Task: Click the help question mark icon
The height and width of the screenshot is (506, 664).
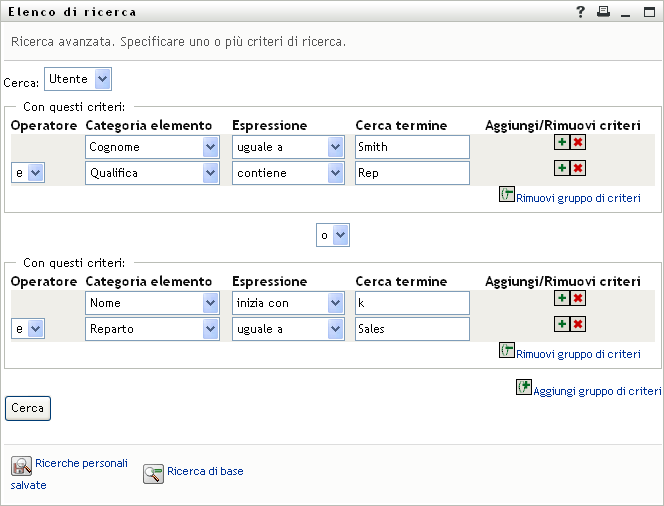Action: point(580,12)
